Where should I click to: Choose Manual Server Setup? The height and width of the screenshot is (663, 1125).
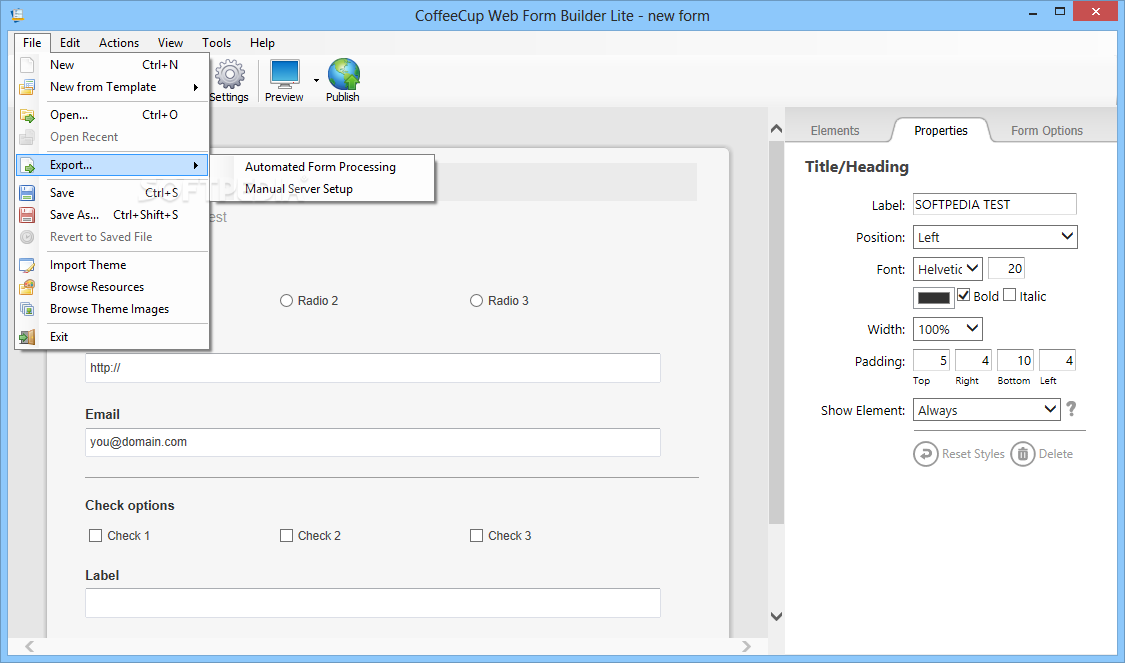click(x=298, y=189)
